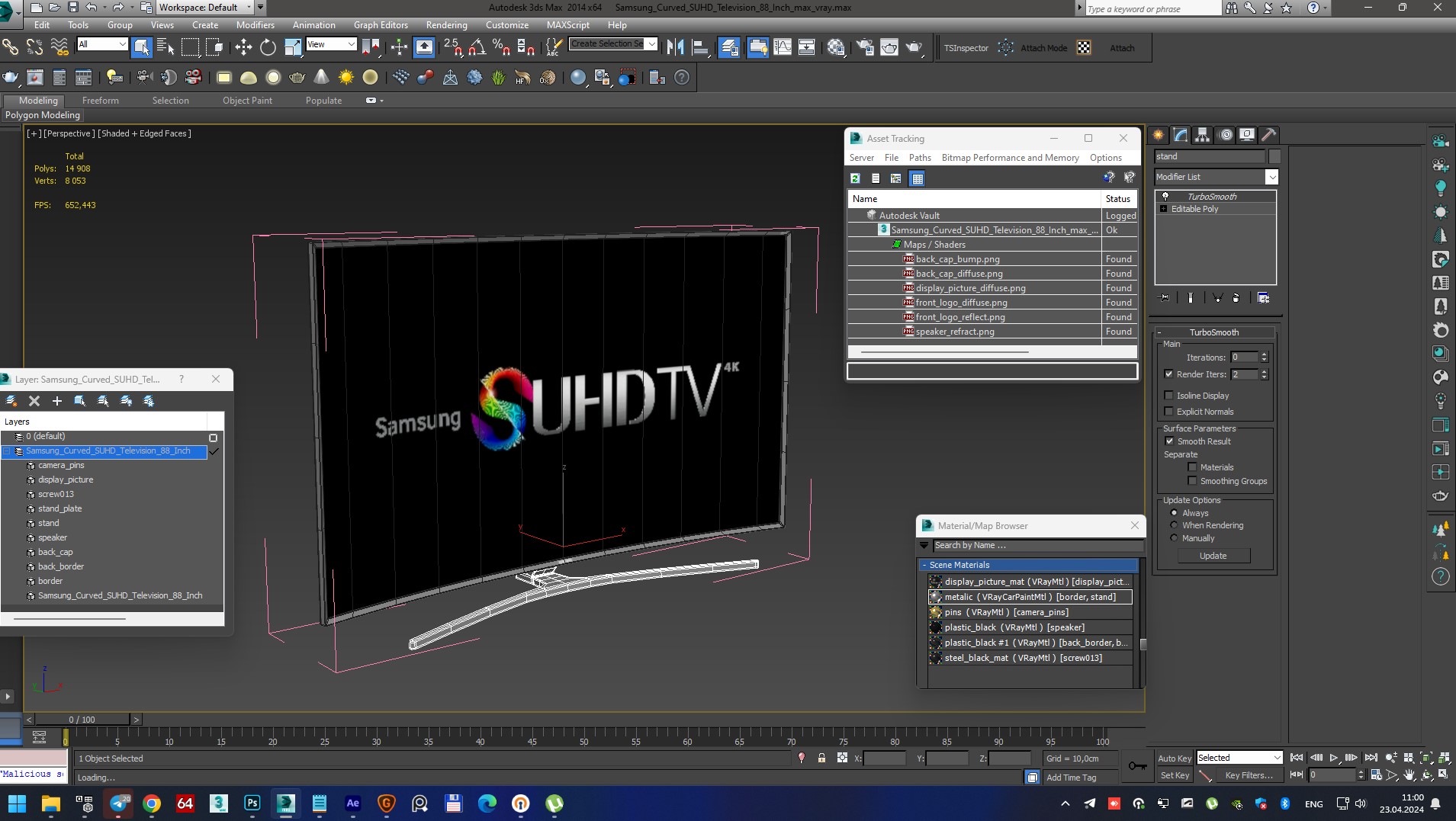The height and width of the screenshot is (821, 1456).
Task: Collapse the TurboSmooth rollout
Action: pos(1159,332)
